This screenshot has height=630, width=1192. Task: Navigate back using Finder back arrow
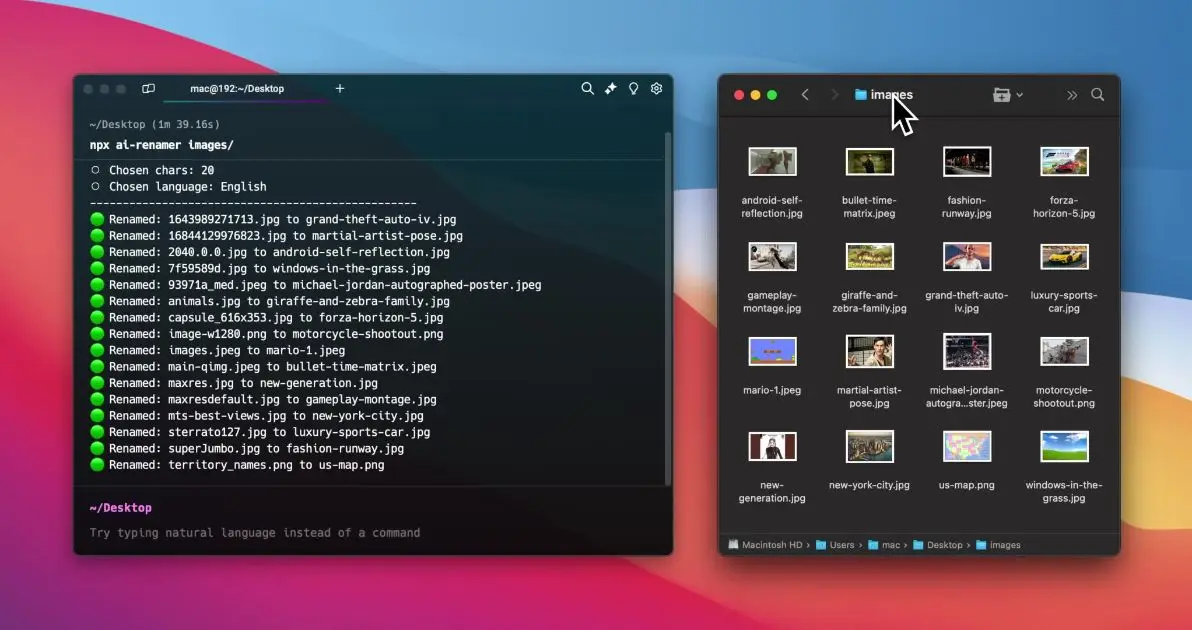click(806, 94)
